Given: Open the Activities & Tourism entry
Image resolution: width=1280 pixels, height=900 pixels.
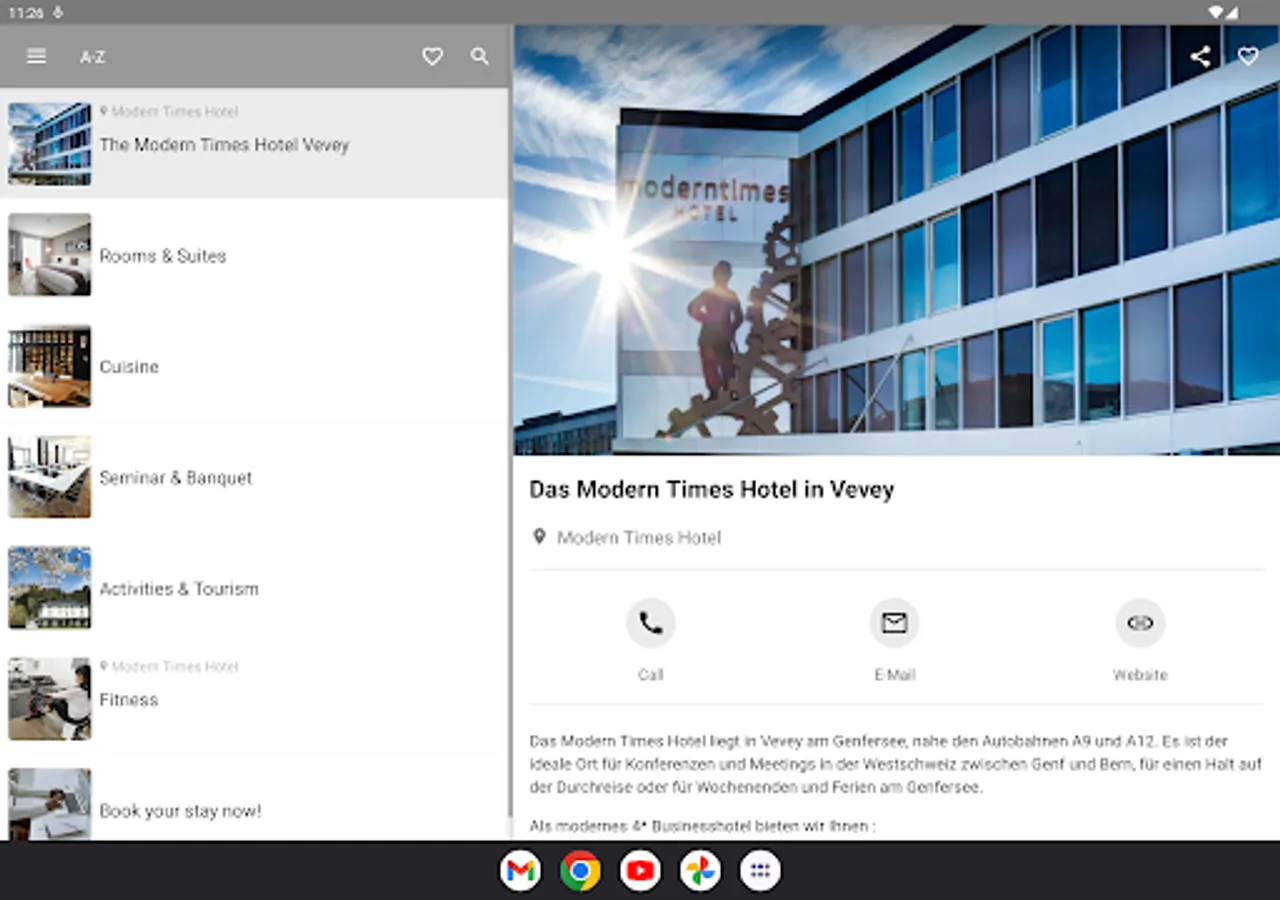Looking at the screenshot, I should [x=254, y=588].
